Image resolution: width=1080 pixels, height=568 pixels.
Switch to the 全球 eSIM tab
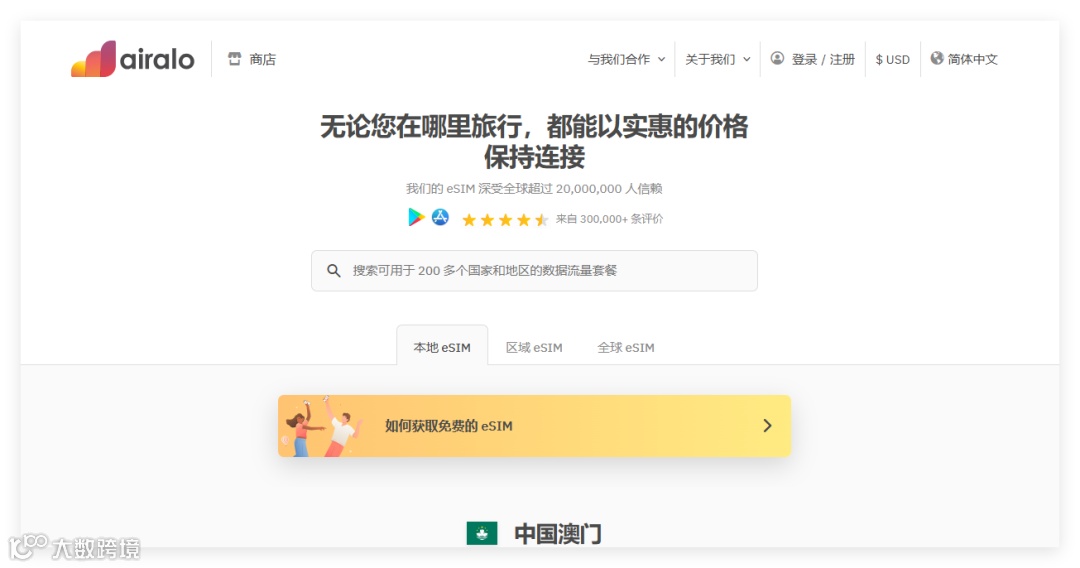coord(625,348)
